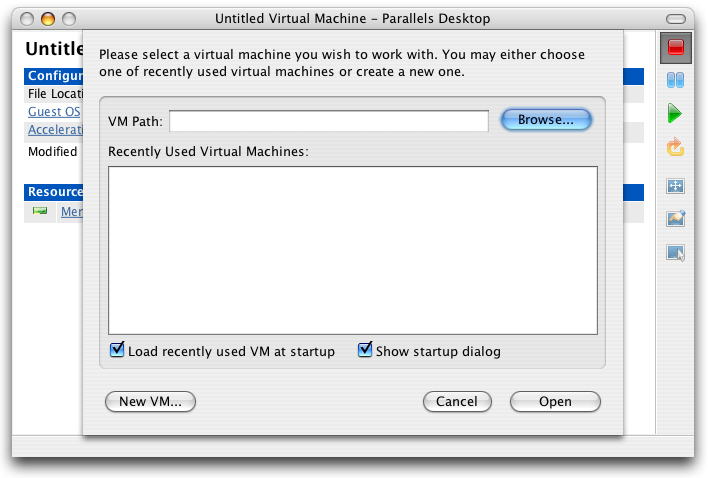This screenshot has height=478, width=708.
Task: Click the screen with cursor icon
Action: (675, 252)
